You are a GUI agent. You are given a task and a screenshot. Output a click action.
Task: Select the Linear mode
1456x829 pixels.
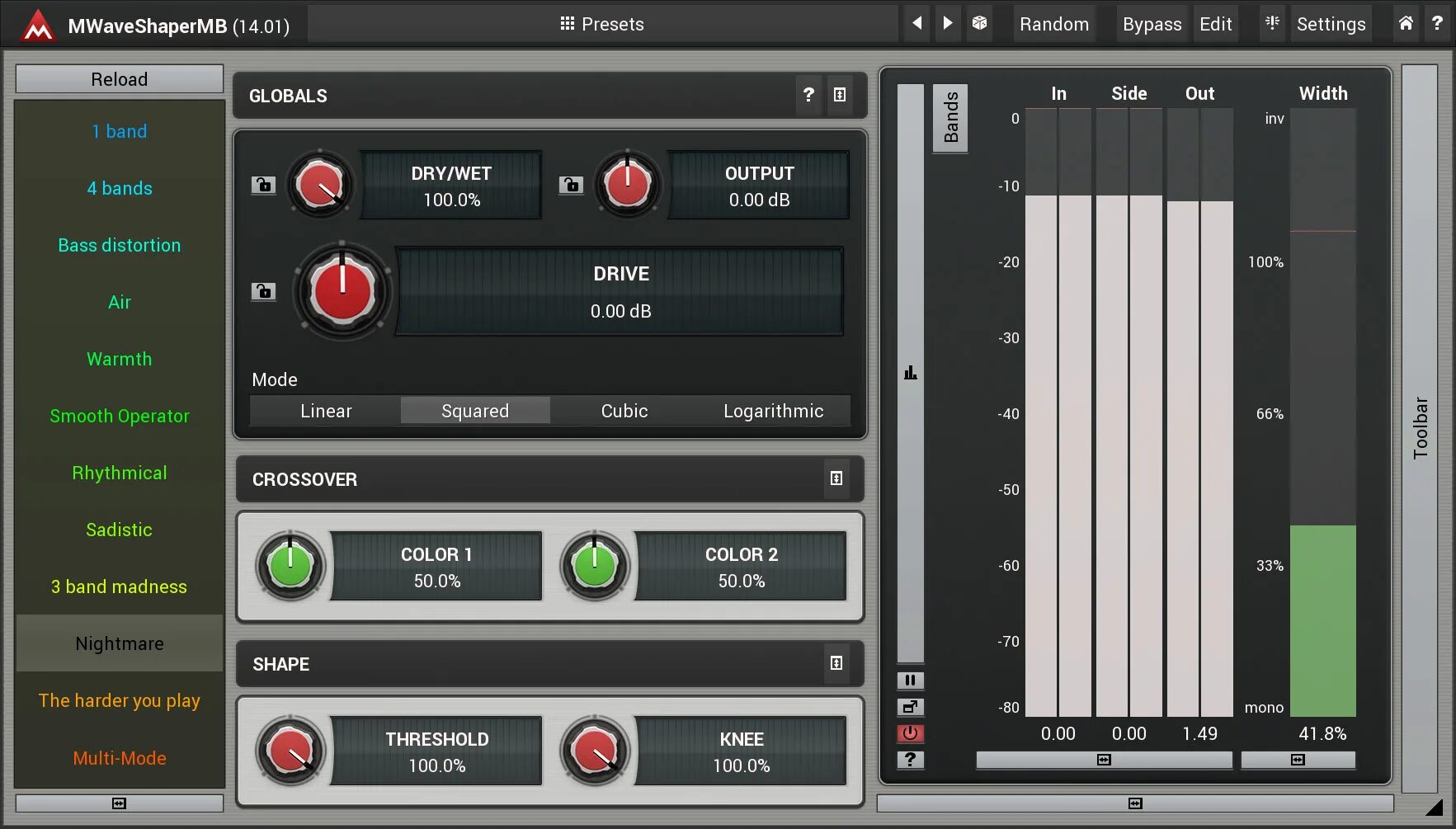tap(326, 411)
